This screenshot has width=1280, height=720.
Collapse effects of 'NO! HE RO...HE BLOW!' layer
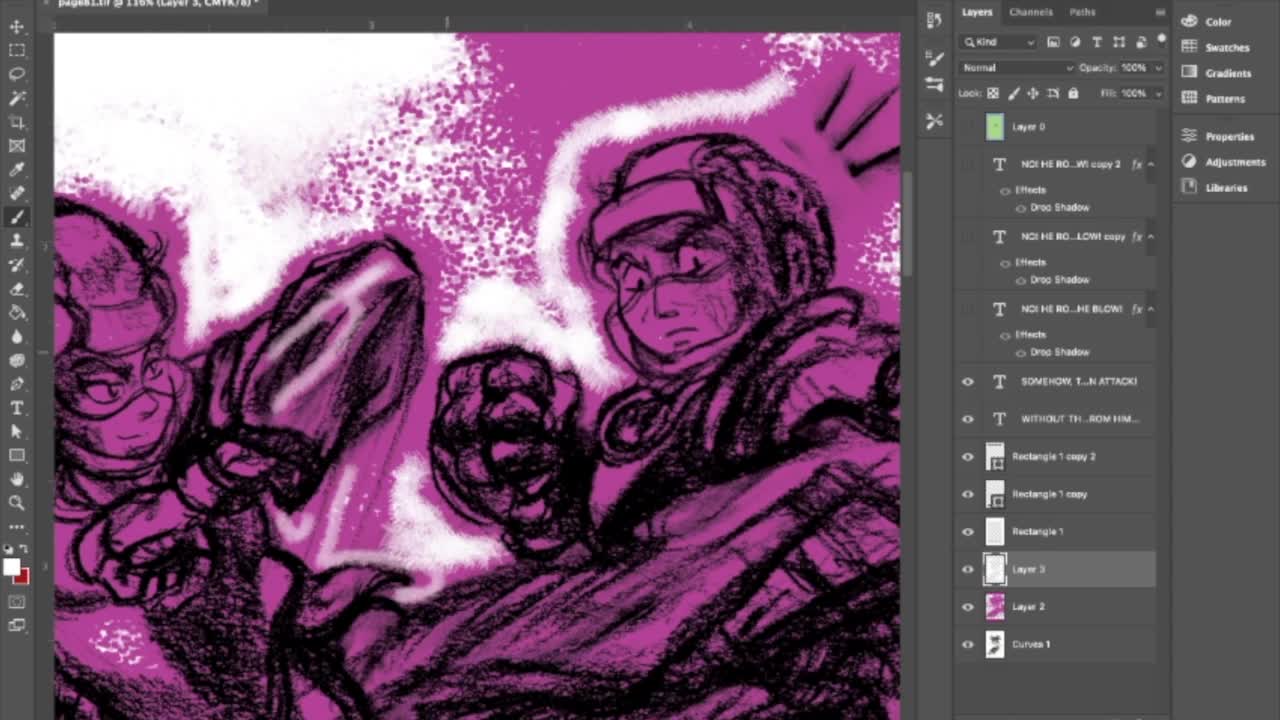[1151, 309]
